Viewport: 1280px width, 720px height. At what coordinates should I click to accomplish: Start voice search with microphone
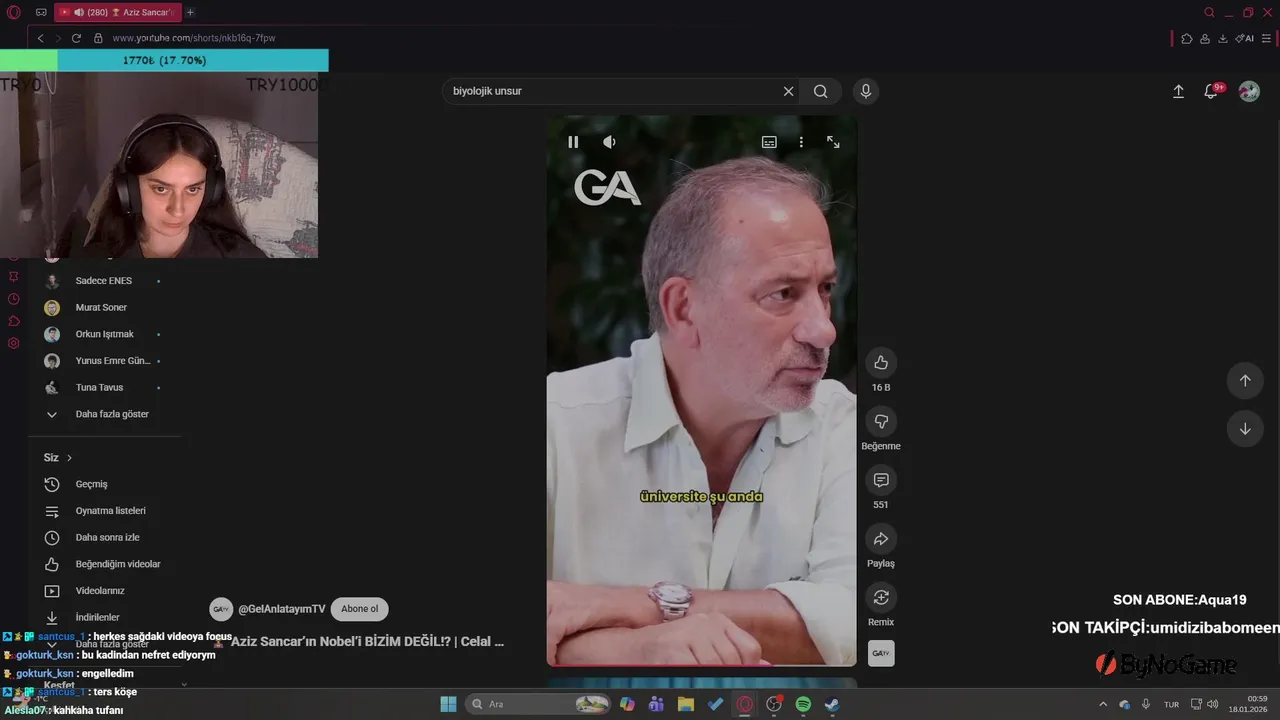pos(866,91)
